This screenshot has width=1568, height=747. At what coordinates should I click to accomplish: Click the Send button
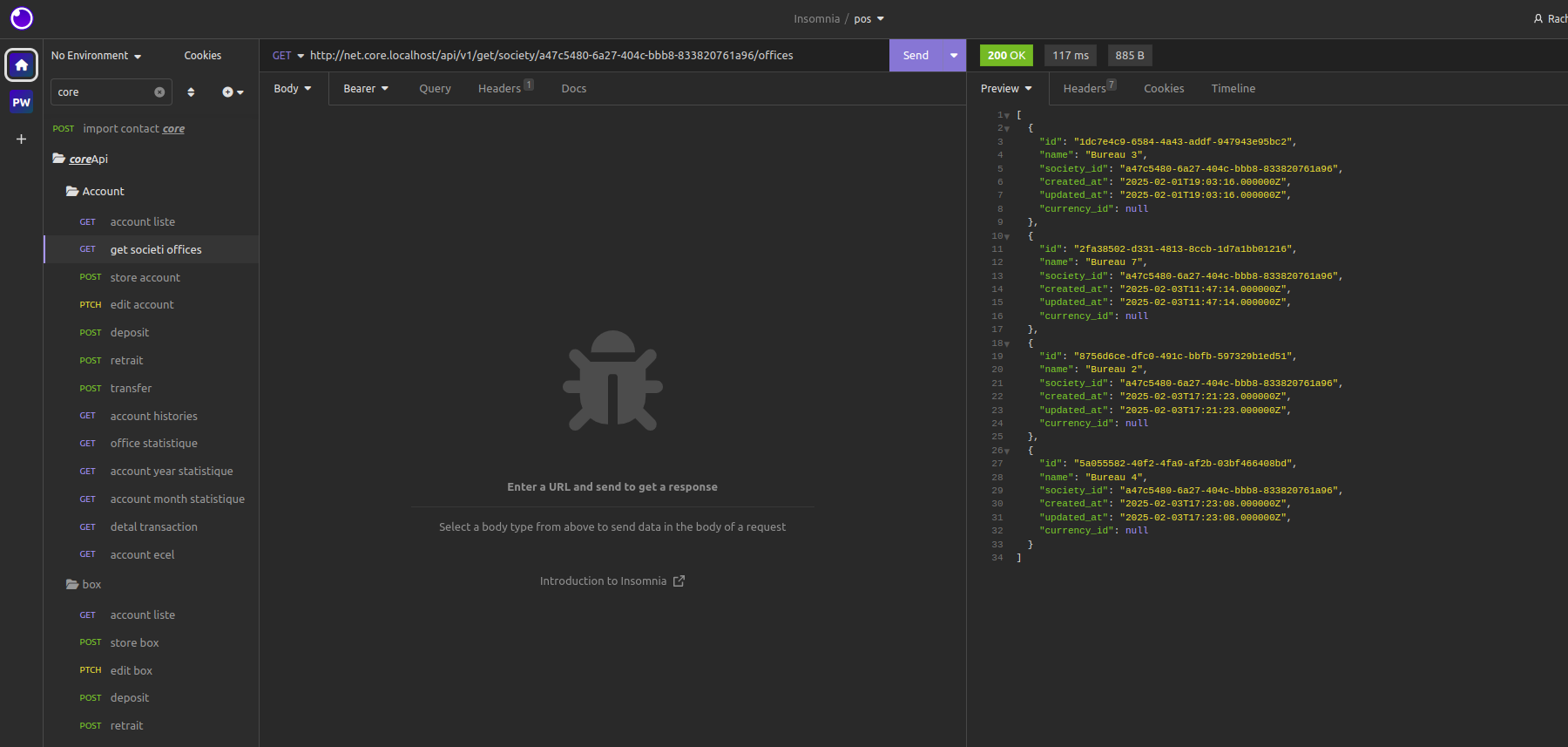(x=916, y=56)
